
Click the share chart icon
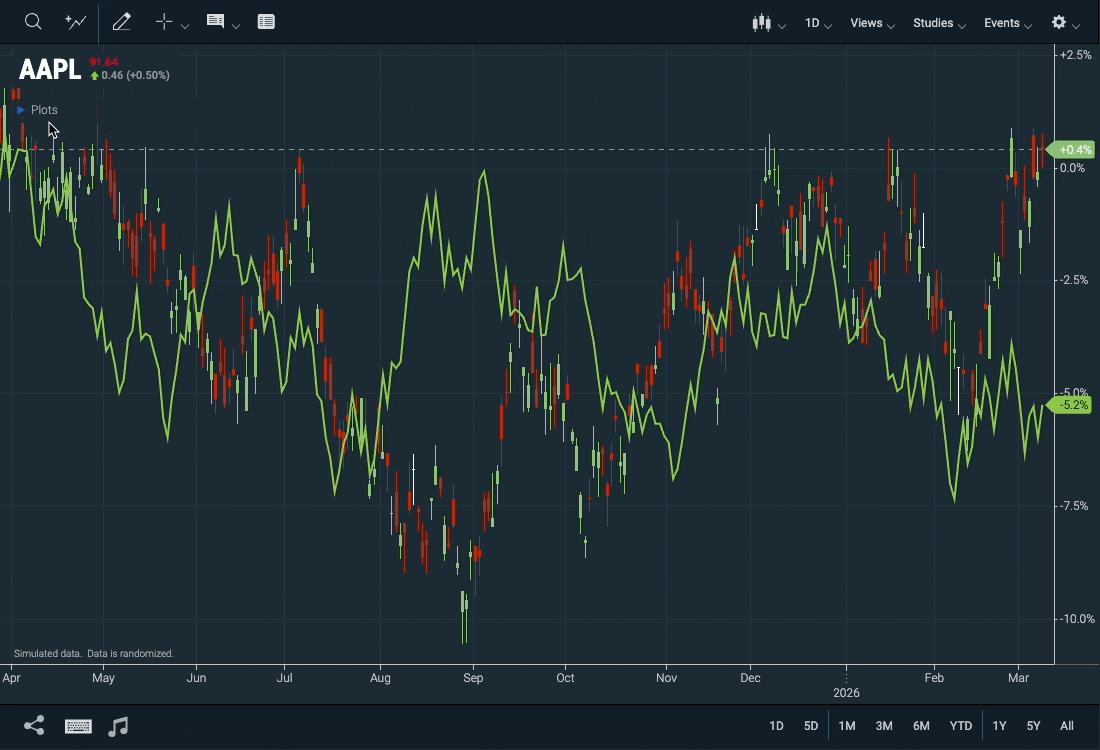coord(34,726)
